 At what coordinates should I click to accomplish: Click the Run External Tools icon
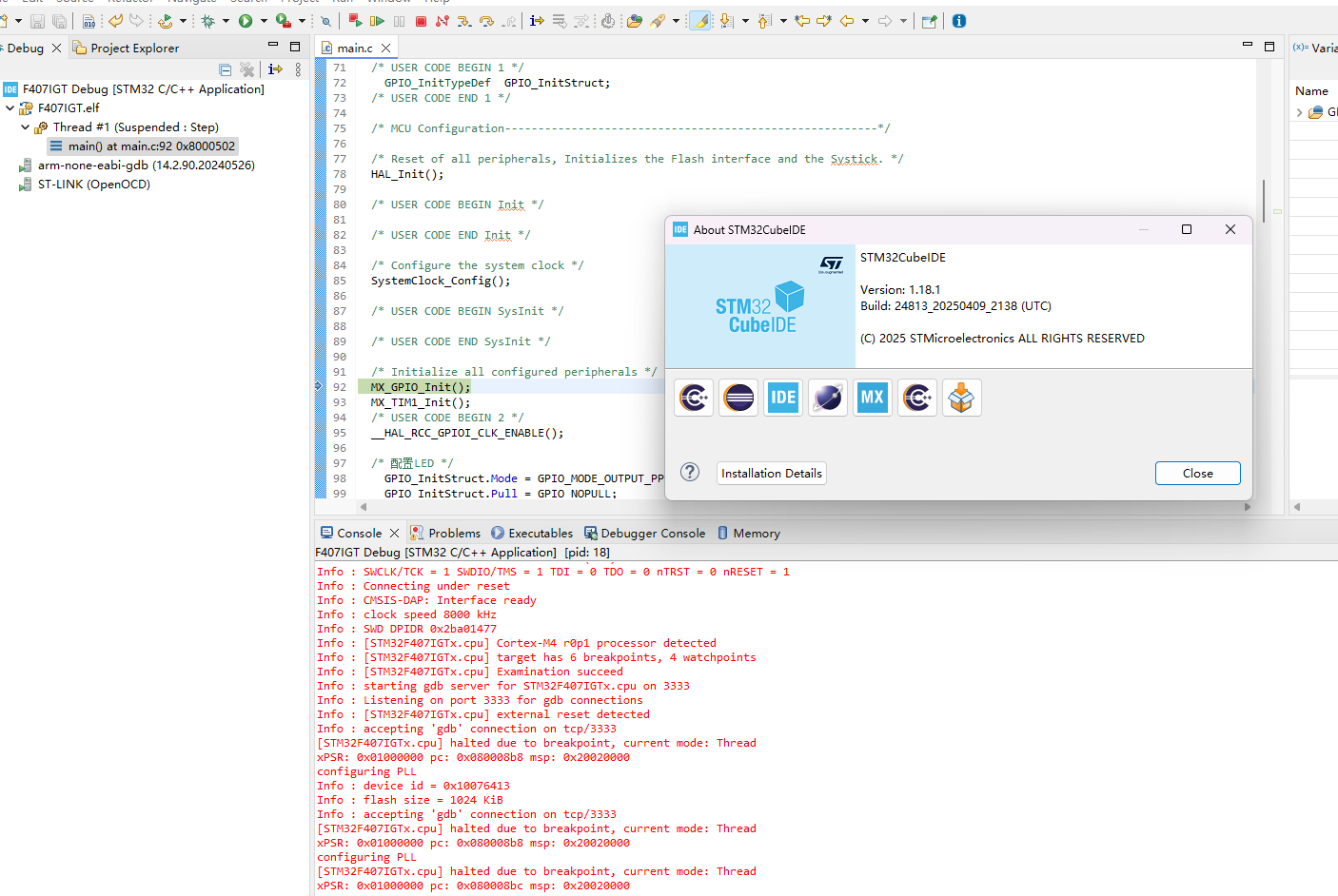283,21
